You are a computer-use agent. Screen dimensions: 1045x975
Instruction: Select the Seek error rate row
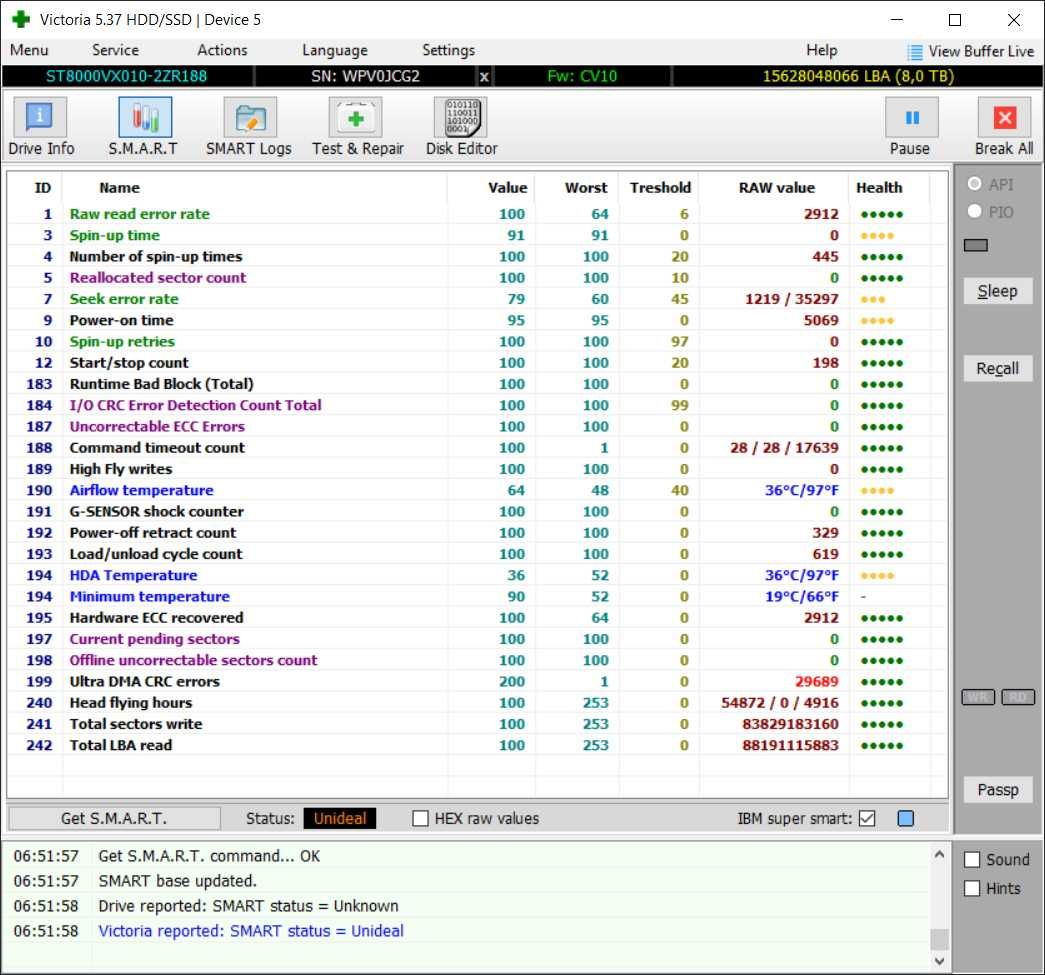click(477, 299)
